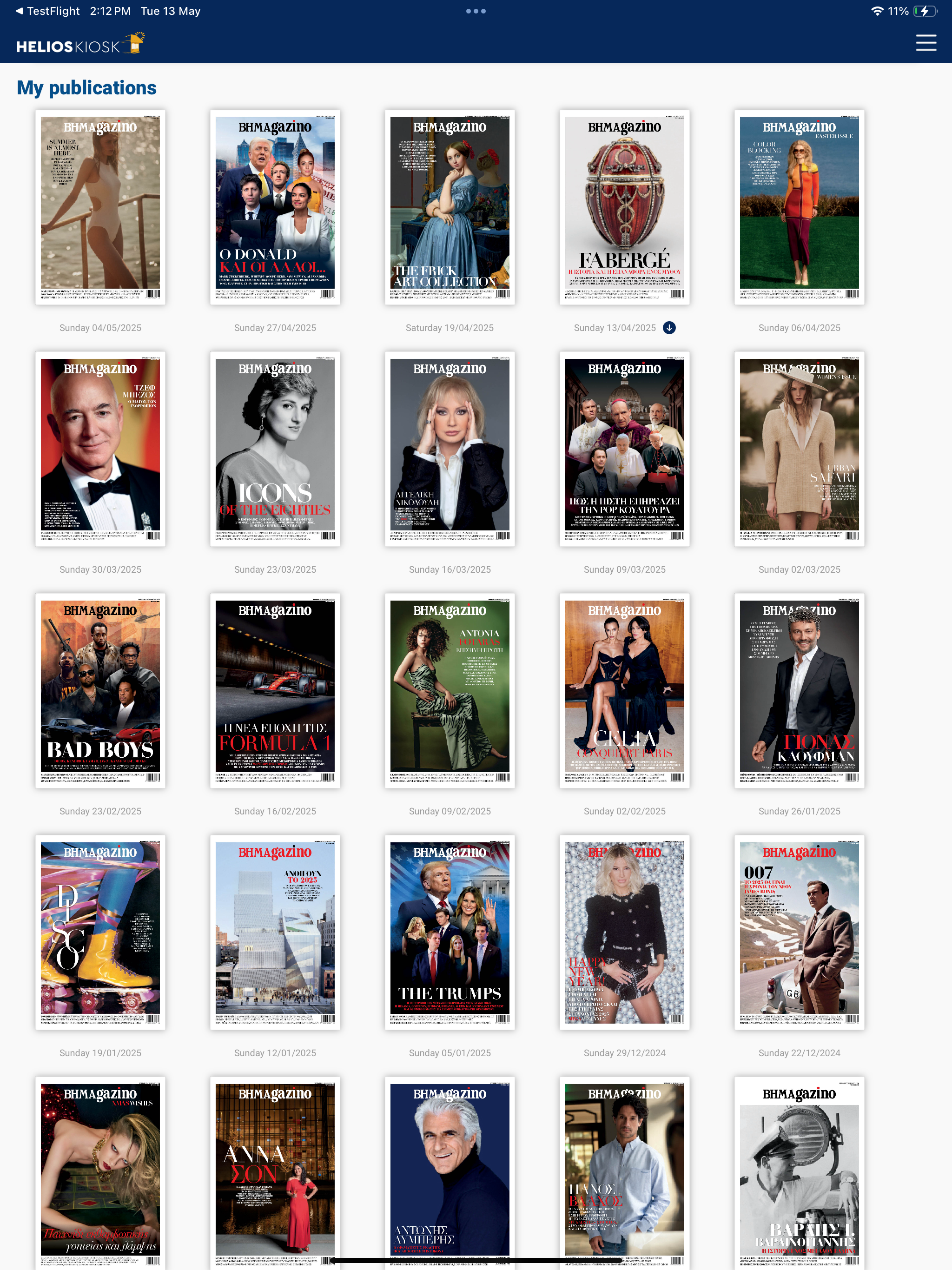Open the Sunday 26/01/2025 cover

coord(799,691)
